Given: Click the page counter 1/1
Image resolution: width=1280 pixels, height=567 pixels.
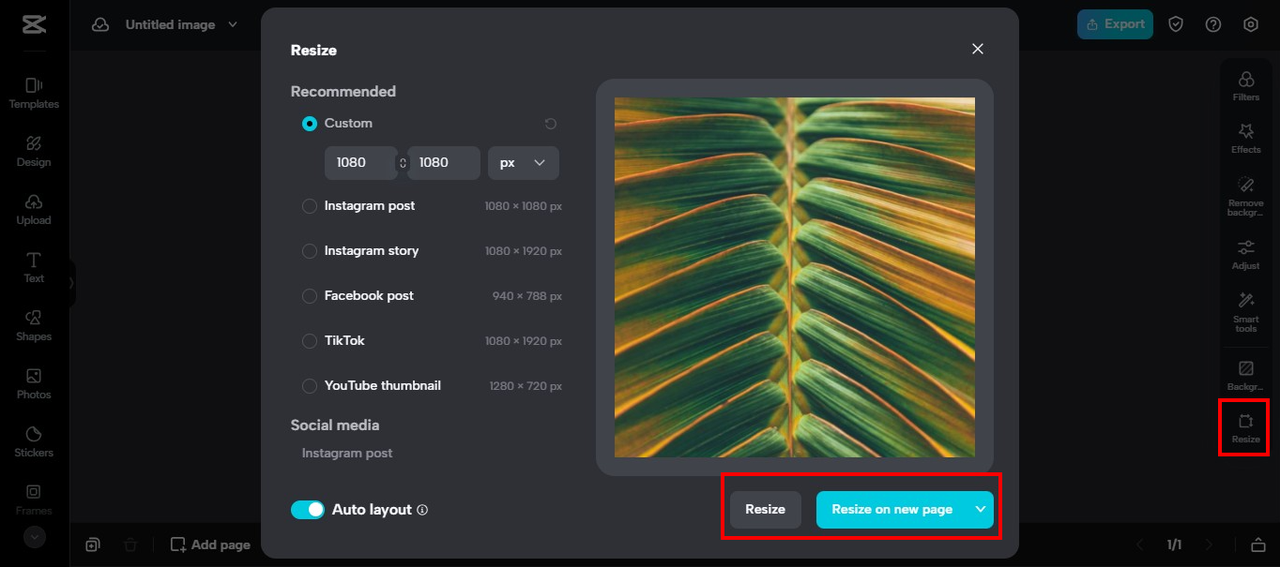Looking at the screenshot, I should click(x=1175, y=545).
